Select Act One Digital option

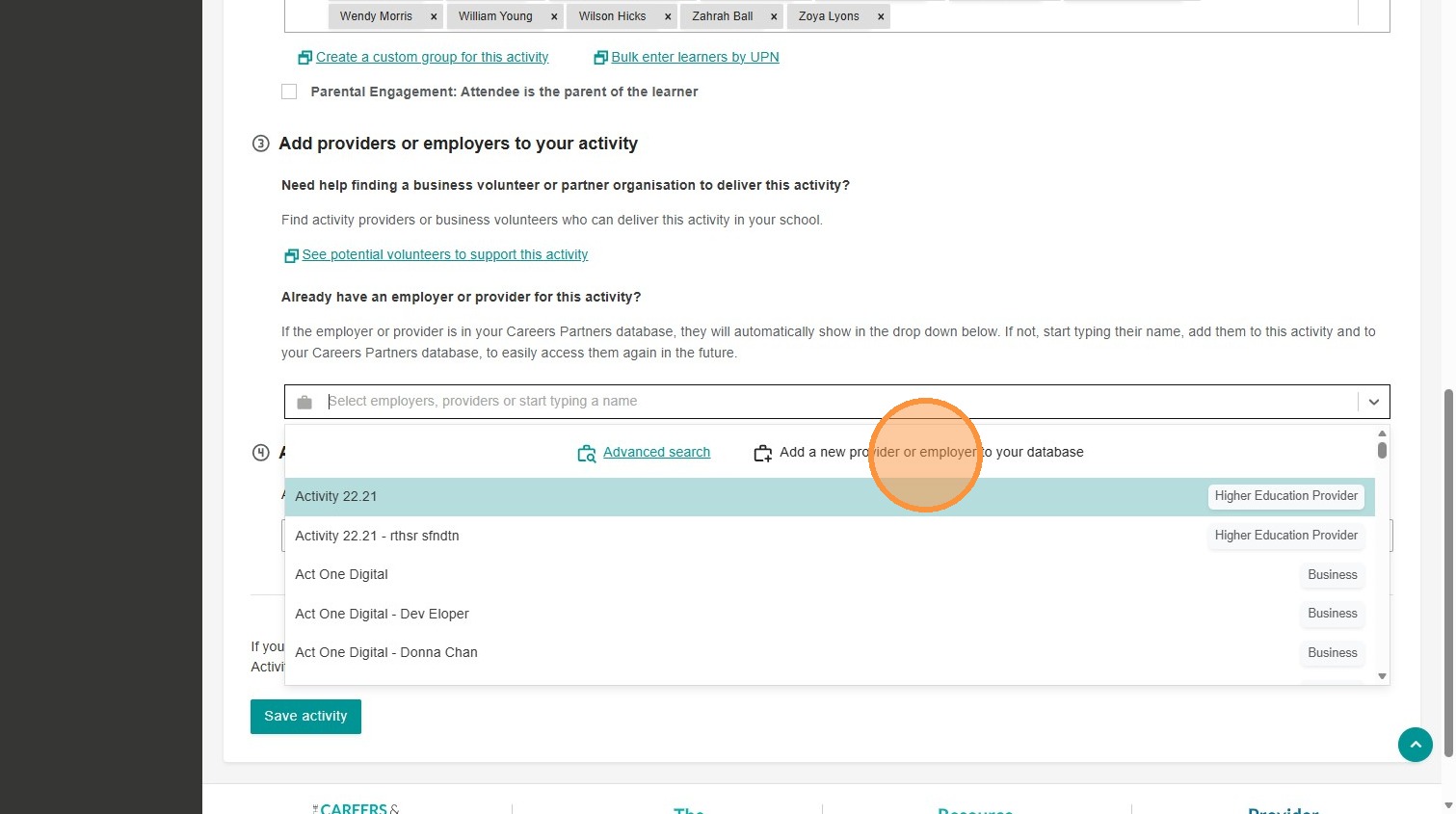(x=830, y=574)
